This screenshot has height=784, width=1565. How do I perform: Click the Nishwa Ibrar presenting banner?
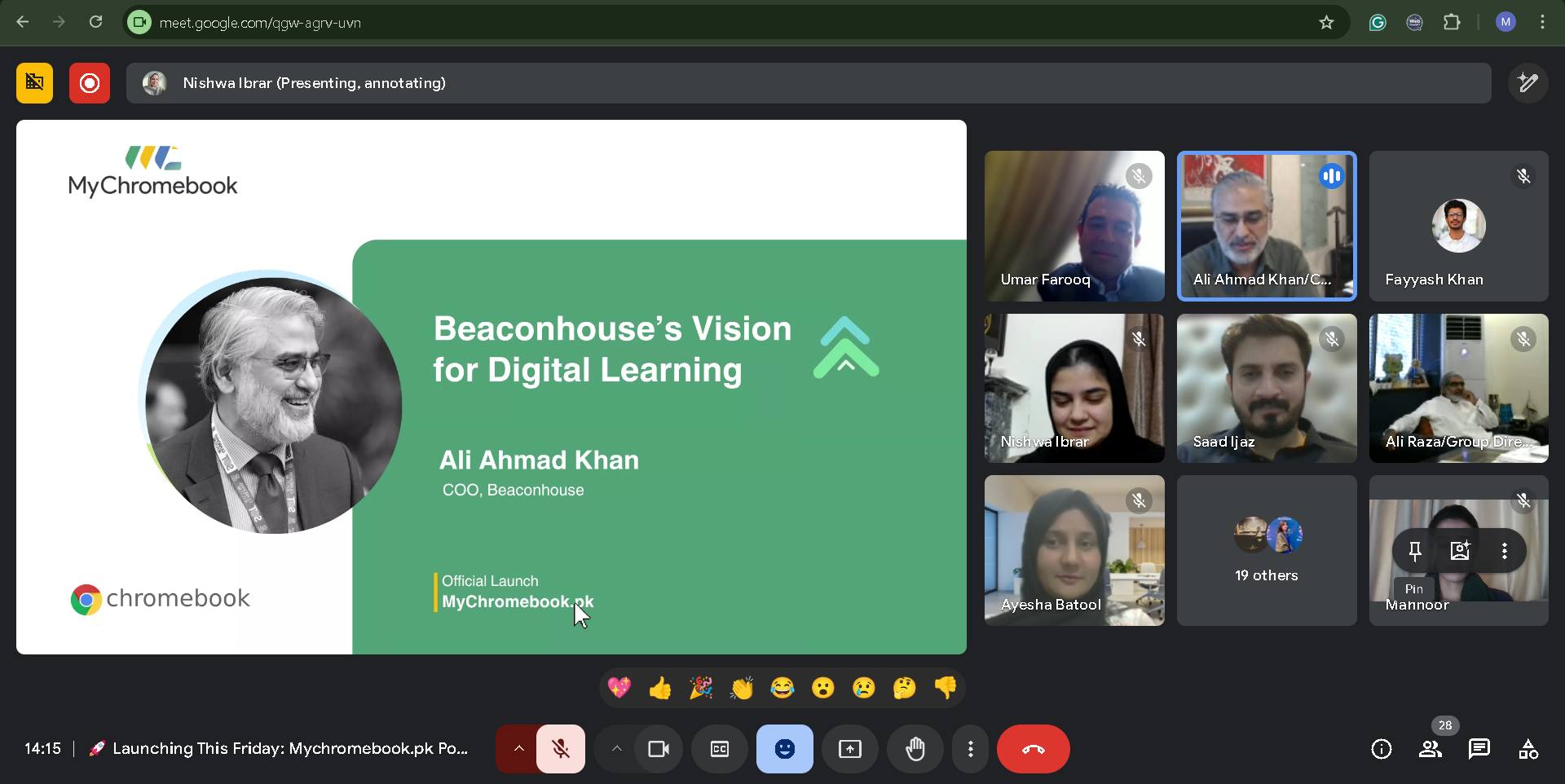click(x=809, y=83)
